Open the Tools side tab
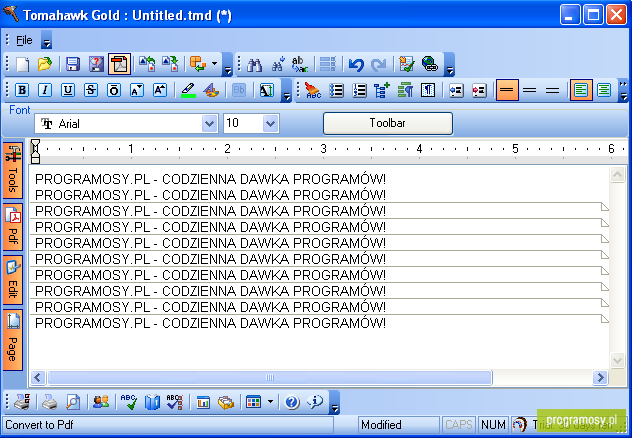 pyautogui.click(x=12, y=171)
